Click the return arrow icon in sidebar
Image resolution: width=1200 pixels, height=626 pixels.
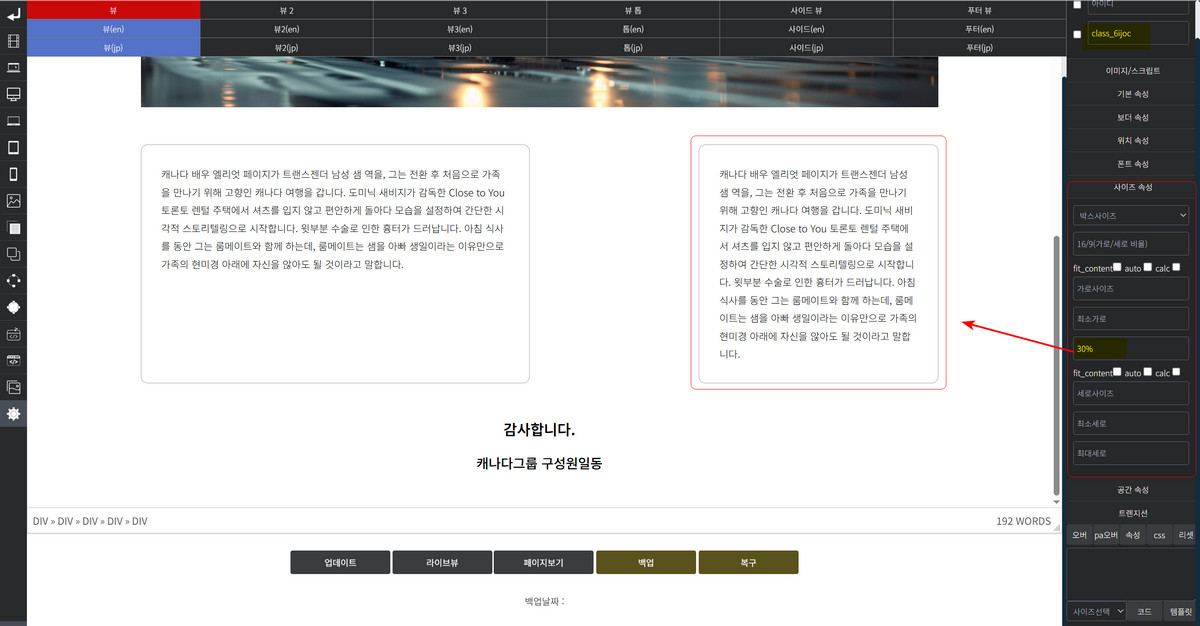coord(13,14)
